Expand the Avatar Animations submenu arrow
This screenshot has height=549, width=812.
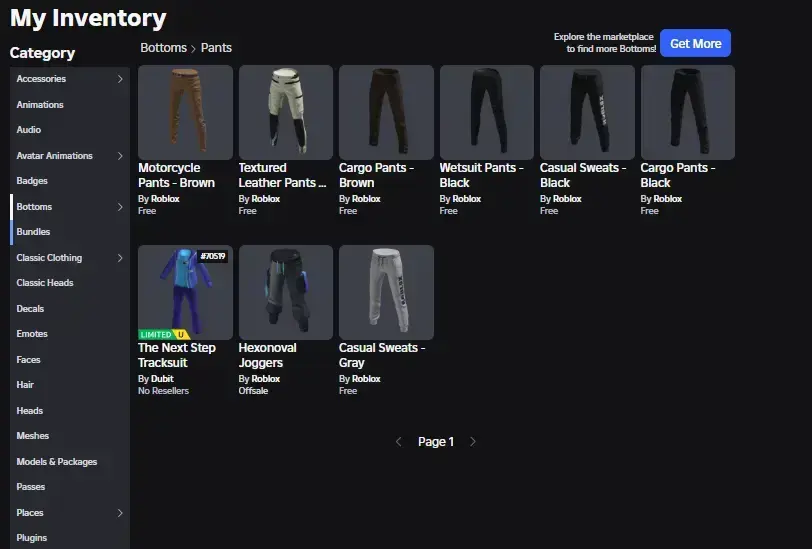tap(120, 156)
